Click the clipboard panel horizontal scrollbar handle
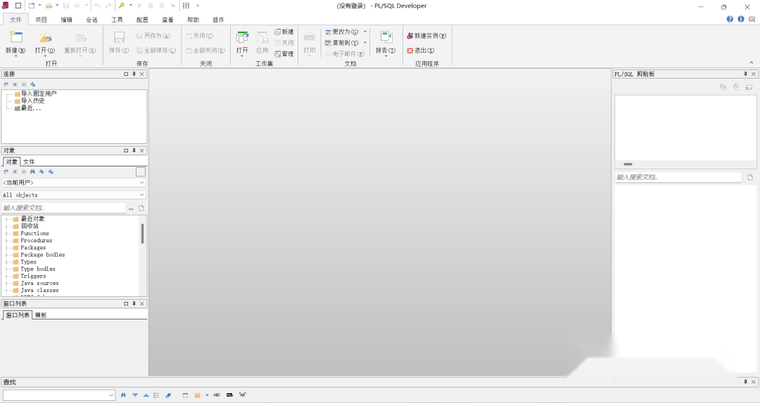Image resolution: width=760 pixels, height=403 pixels. tap(628, 164)
